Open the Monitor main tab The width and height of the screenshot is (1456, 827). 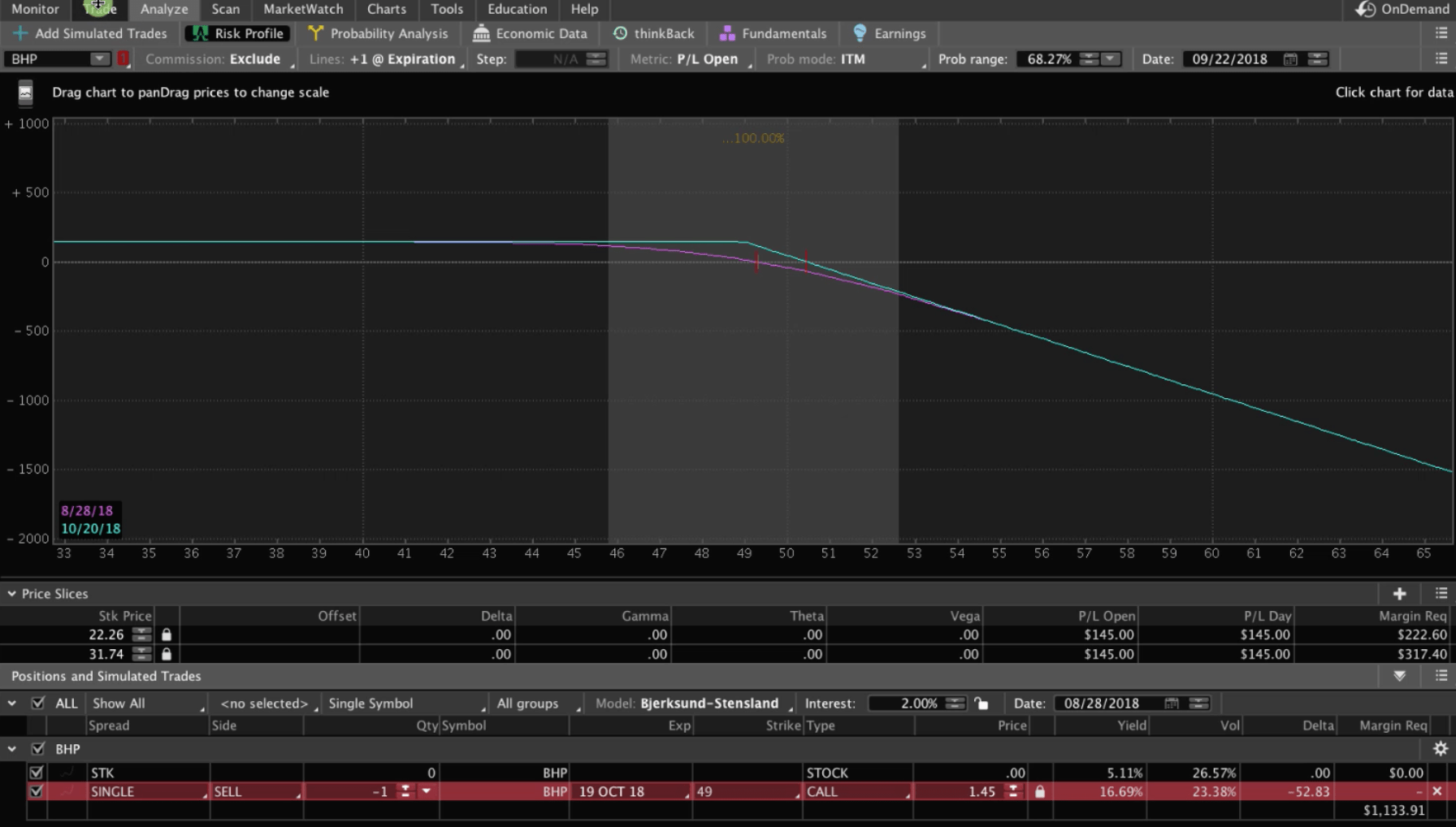[x=35, y=9]
